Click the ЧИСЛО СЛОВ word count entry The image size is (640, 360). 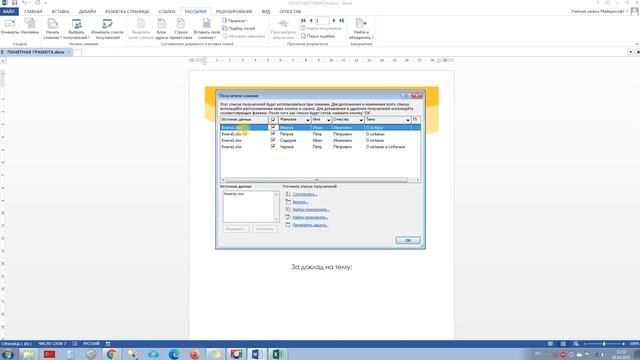pyautogui.click(x=52, y=344)
